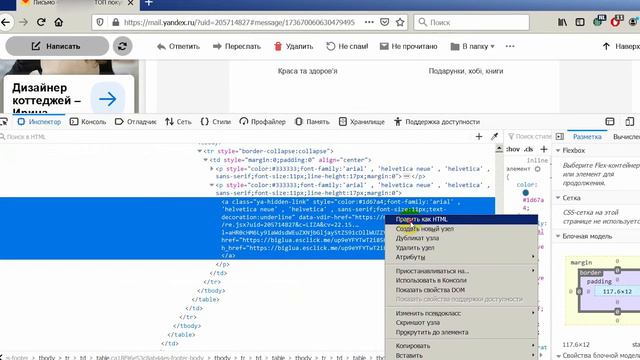Viewport: 640px width, 360px height.
Task: Choose Править как HTML menu item
Action: pyautogui.click(x=461, y=219)
